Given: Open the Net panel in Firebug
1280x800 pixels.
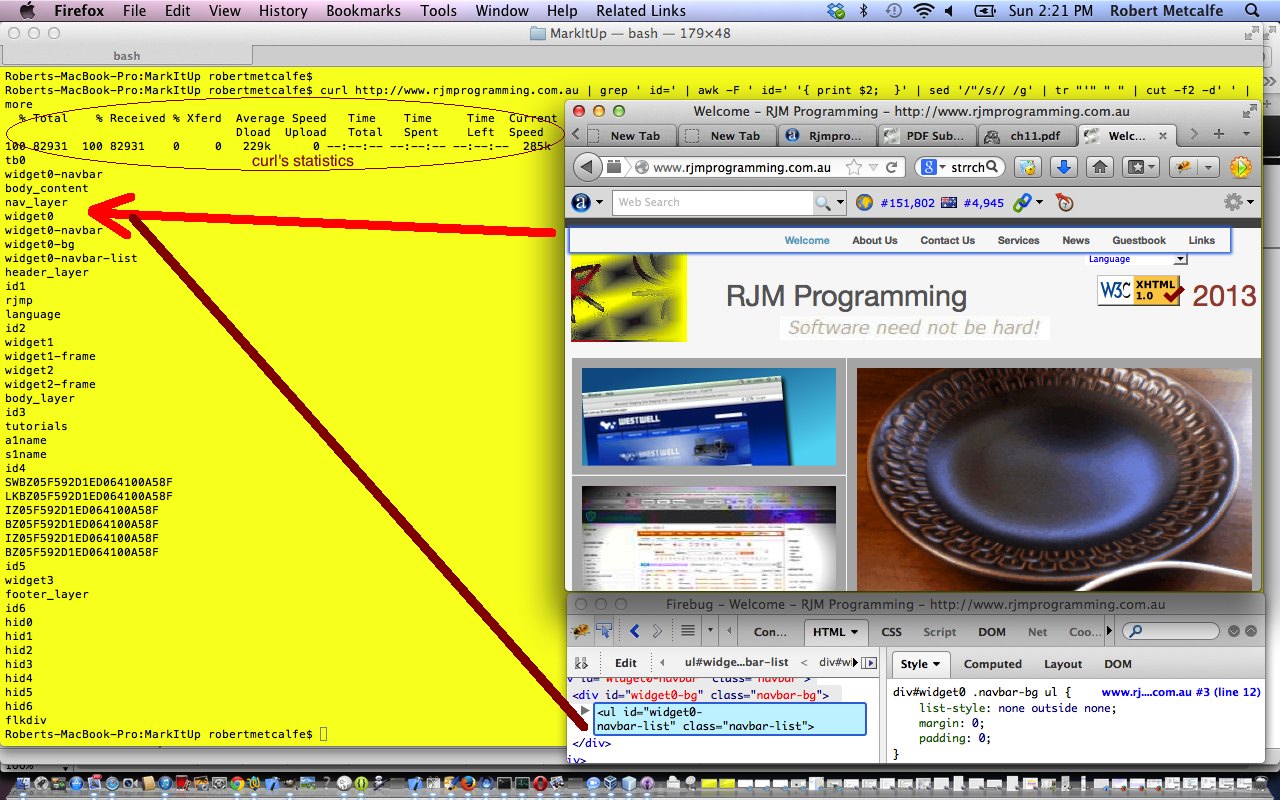Looking at the screenshot, I should 1038,632.
